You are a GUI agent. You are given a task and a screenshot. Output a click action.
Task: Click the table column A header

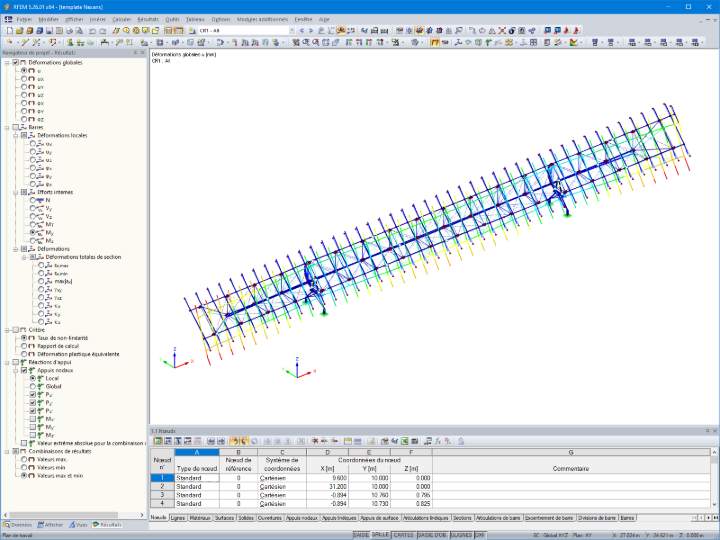coord(197,453)
